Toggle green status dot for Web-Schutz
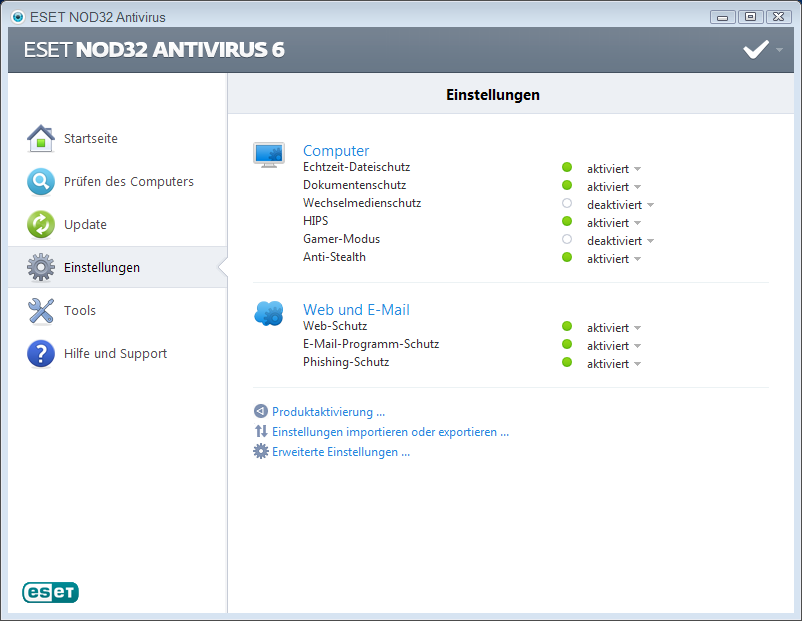 coord(567,326)
